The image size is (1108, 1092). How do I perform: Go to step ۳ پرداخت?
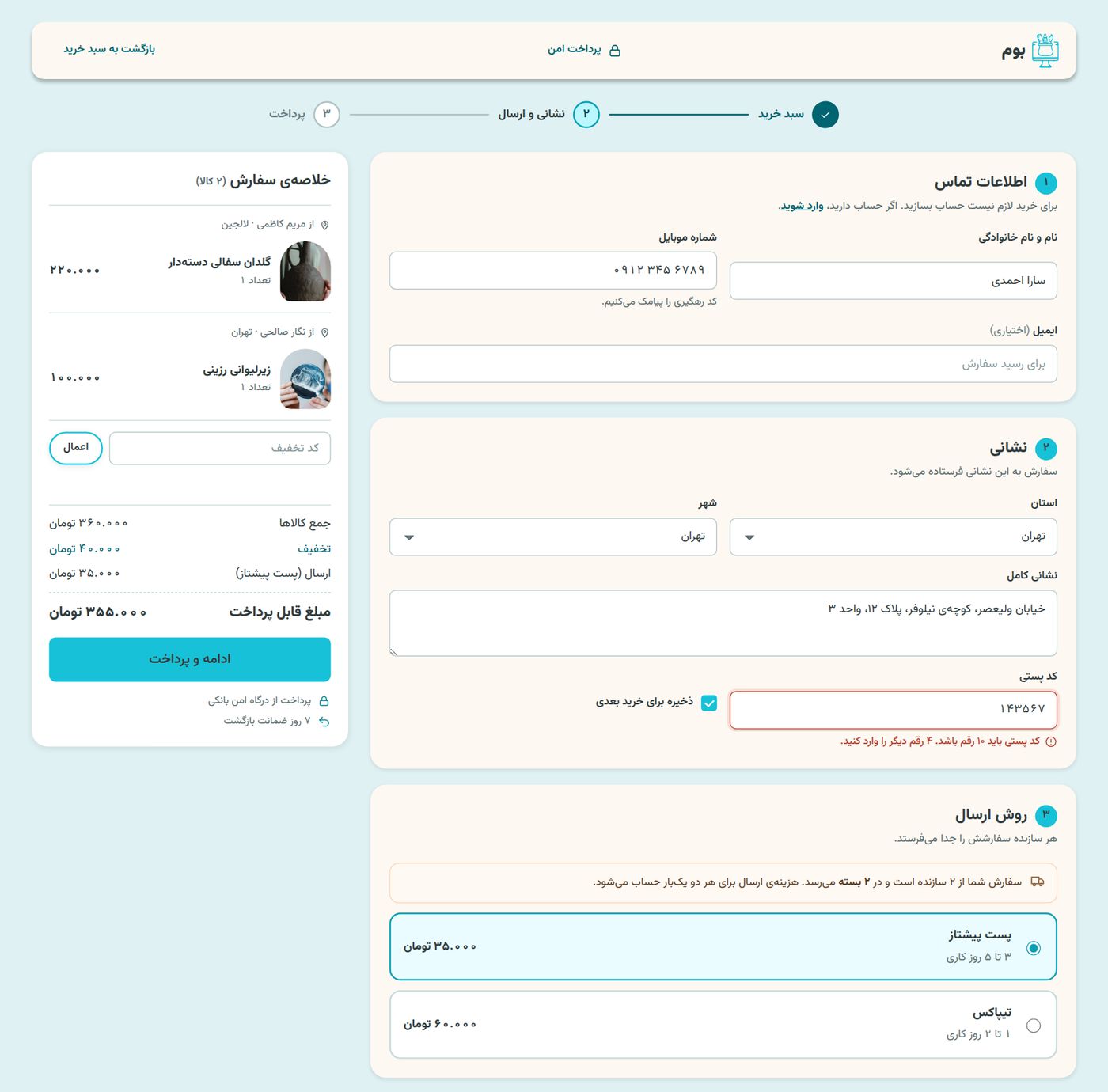coord(304,115)
